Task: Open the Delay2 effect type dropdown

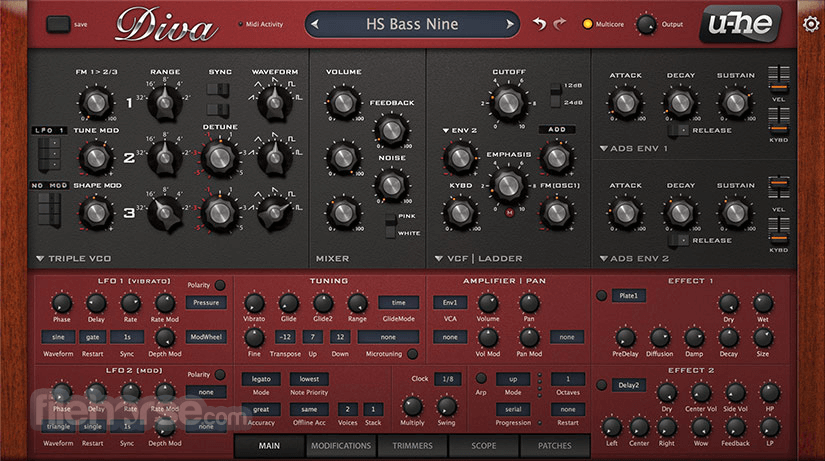Action: click(x=628, y=385)
